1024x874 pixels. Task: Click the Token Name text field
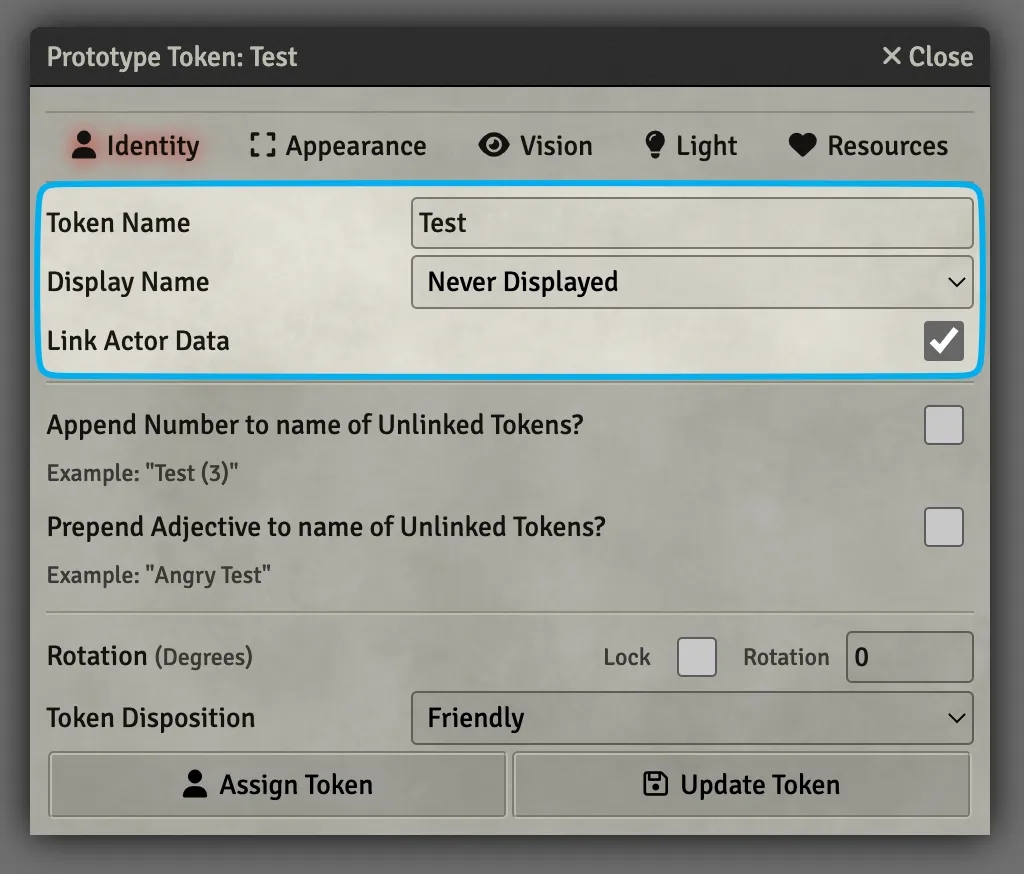[691, 223]
